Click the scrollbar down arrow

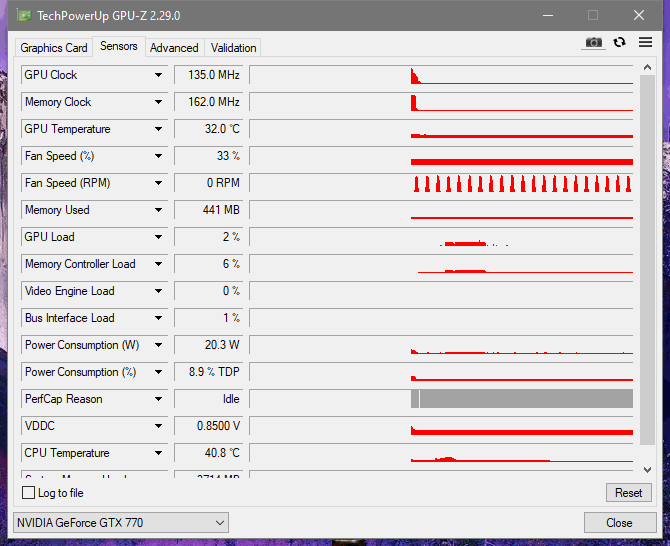coord(647,470)
